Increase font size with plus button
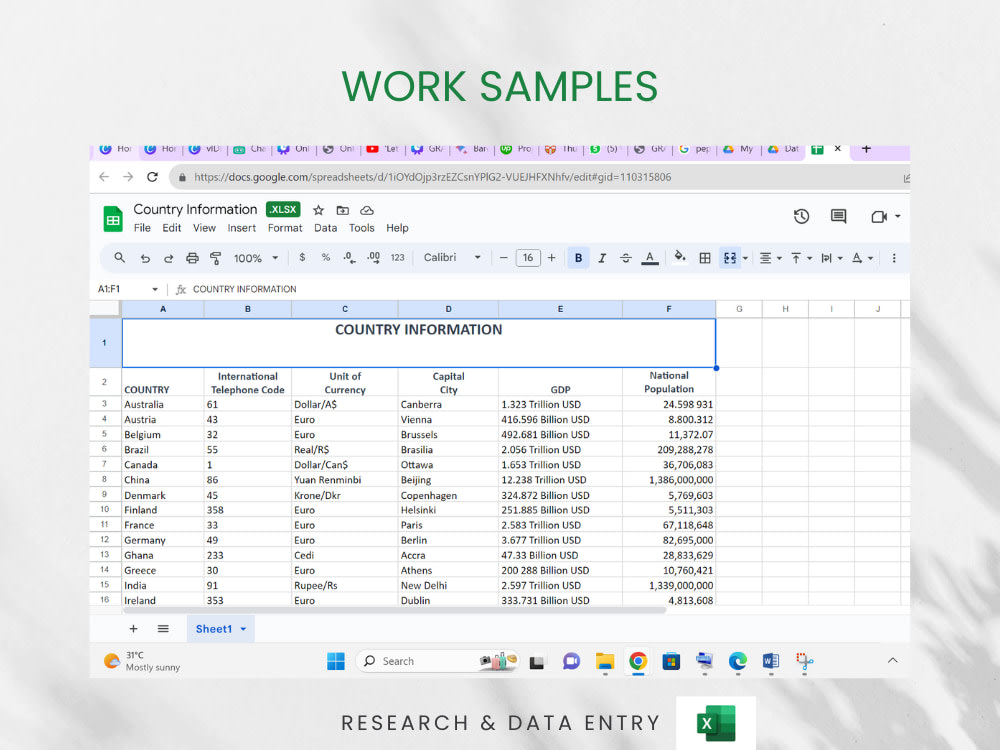Screen dimensions: 1000x750 click(552, 258)
